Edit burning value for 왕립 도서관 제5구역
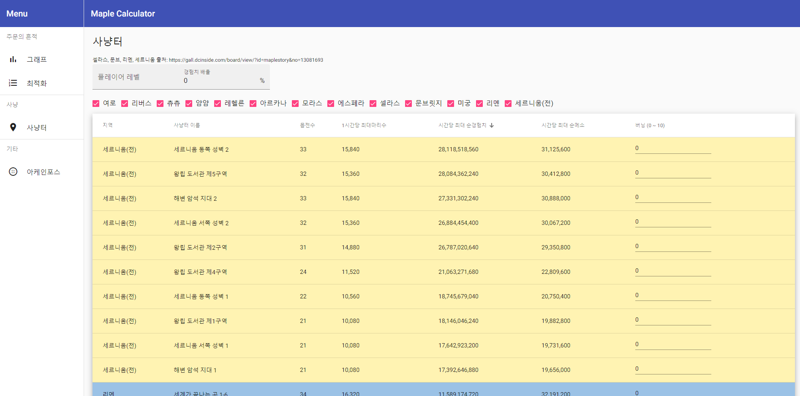 tap(673, 173)
